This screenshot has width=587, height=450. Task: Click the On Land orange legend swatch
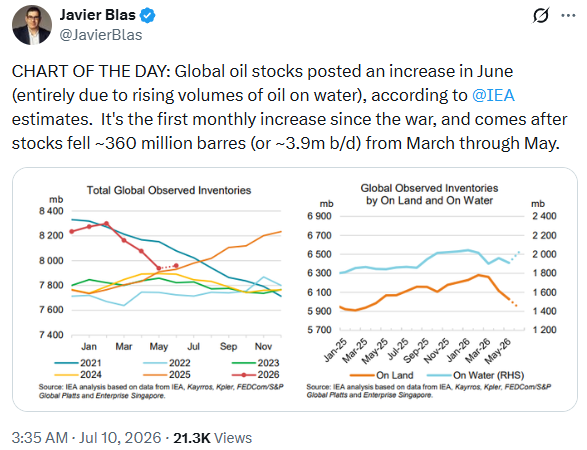click(x=362, y=375)
